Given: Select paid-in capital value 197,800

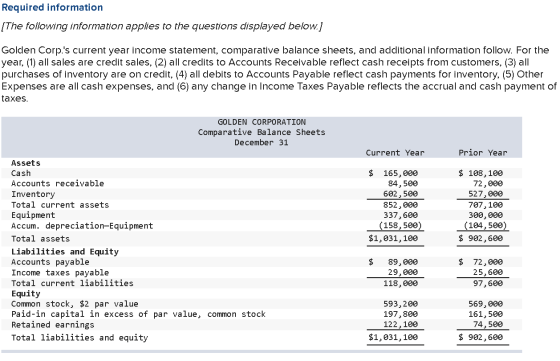Looking at the screenshot, I should (x=400, y=314).
